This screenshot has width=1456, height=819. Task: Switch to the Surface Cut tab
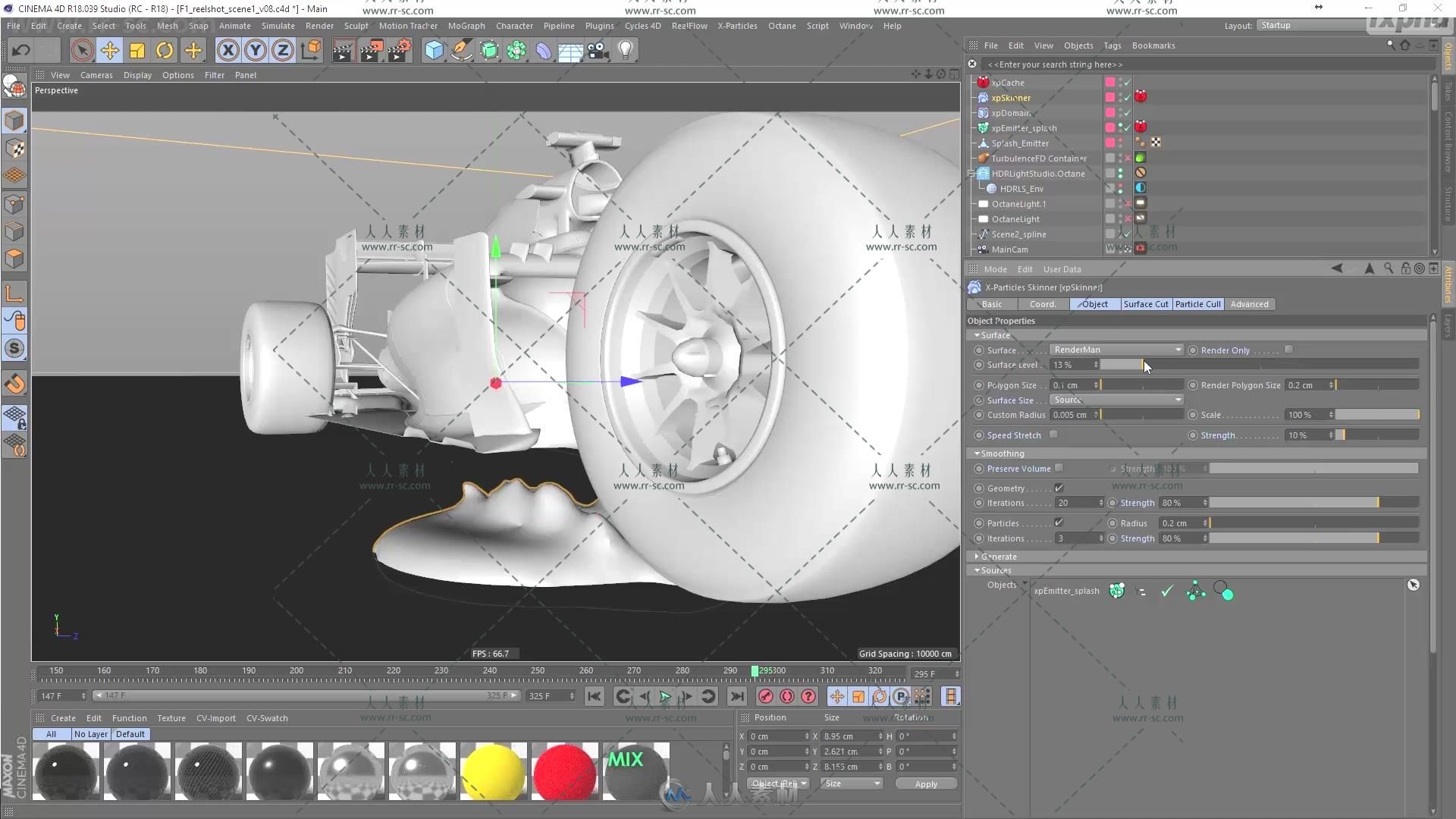coord(1146,304)
